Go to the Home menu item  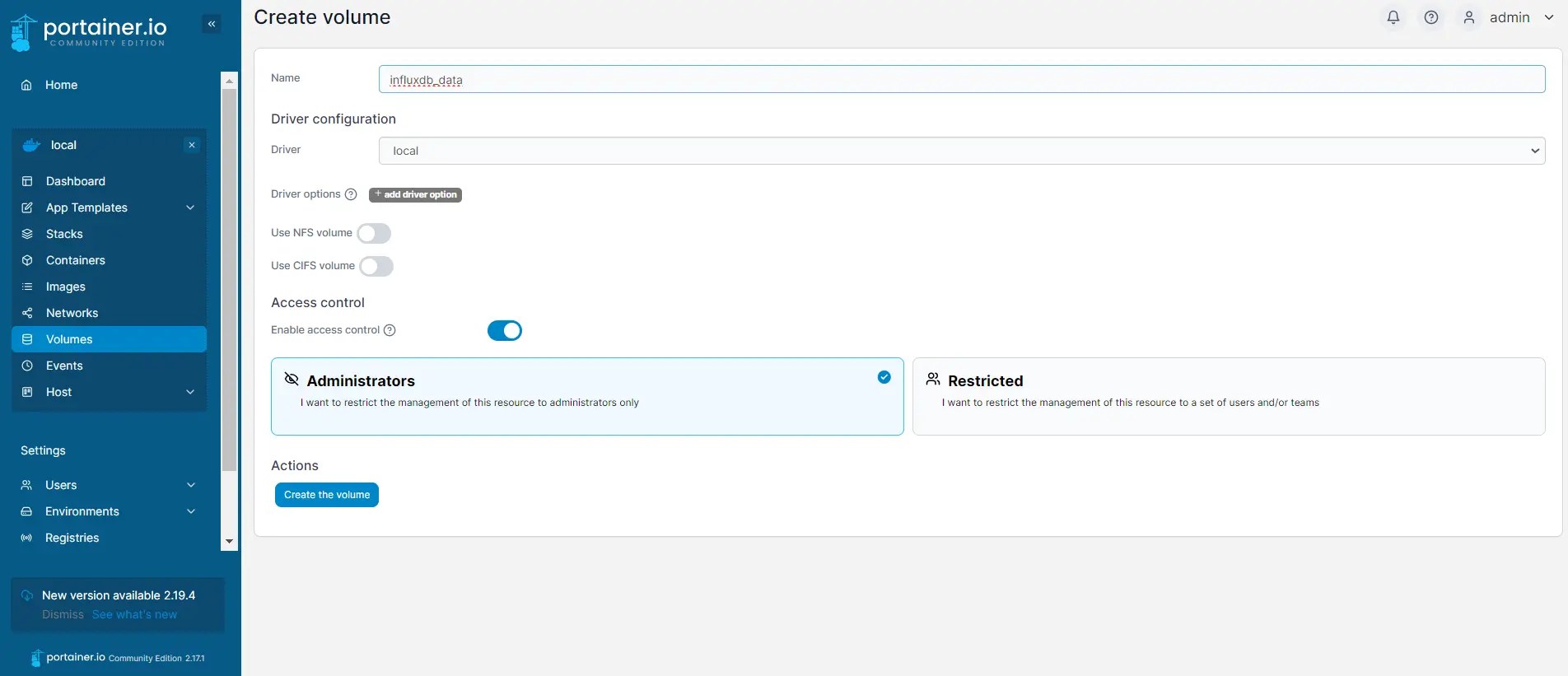click(109, 85)
